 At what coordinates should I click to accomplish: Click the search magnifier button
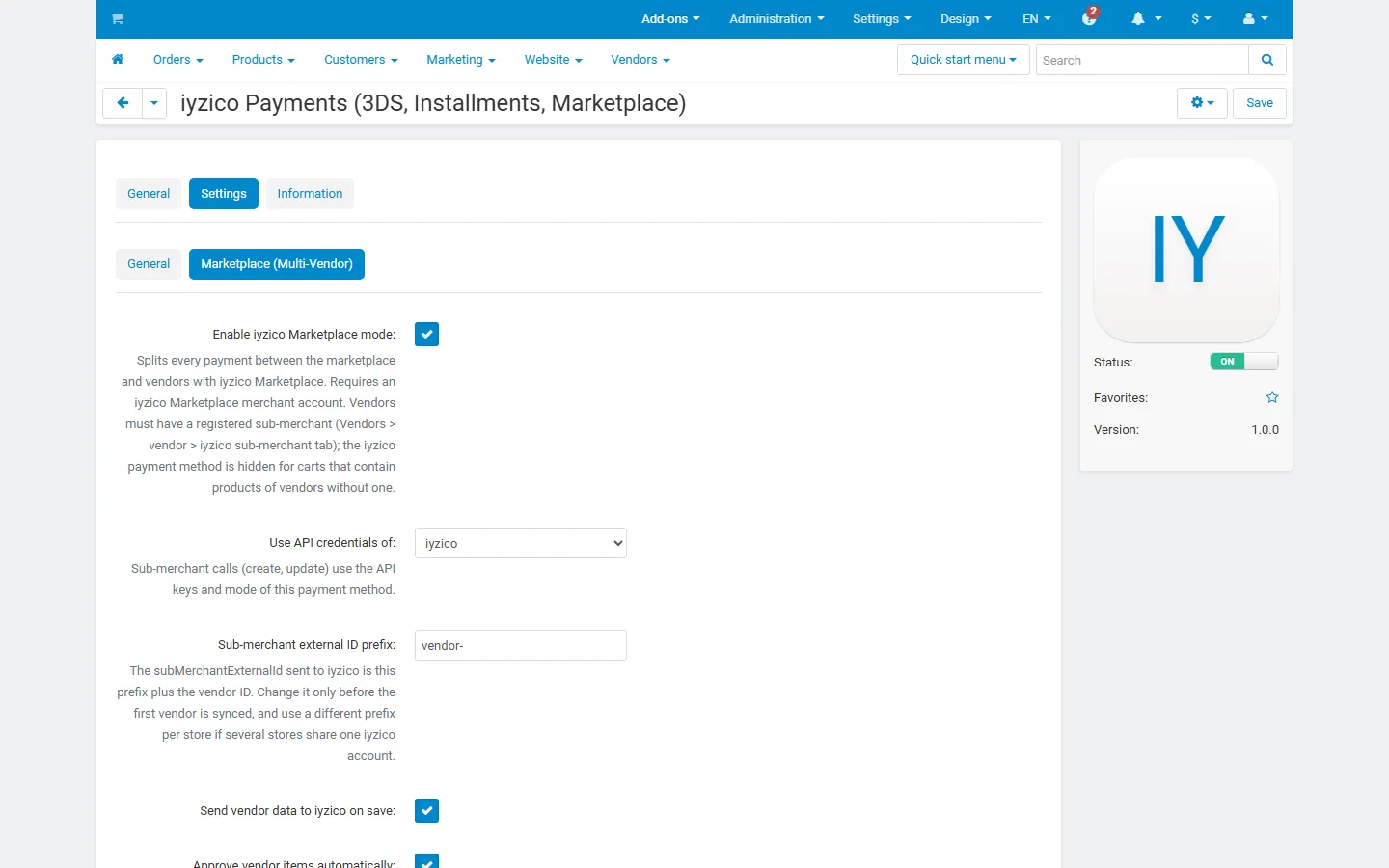[x=1267, y=60]
